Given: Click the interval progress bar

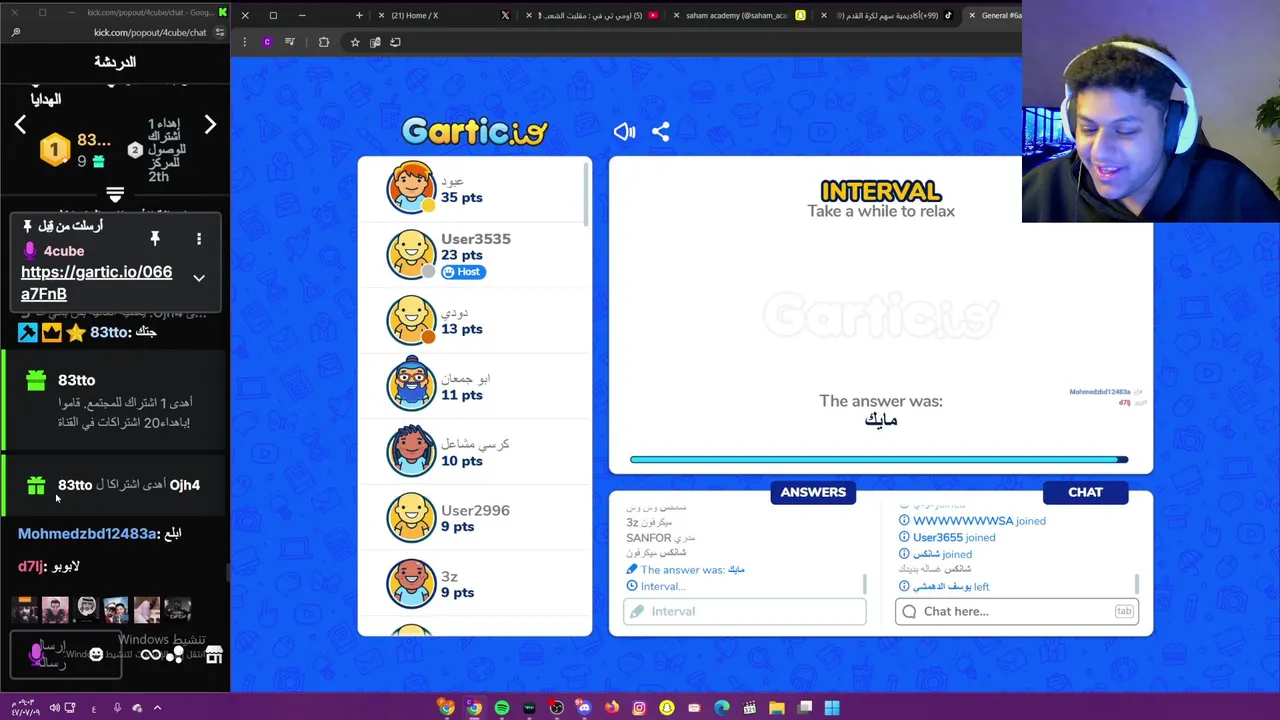Looking at the screenshot, I should (879, 460).
